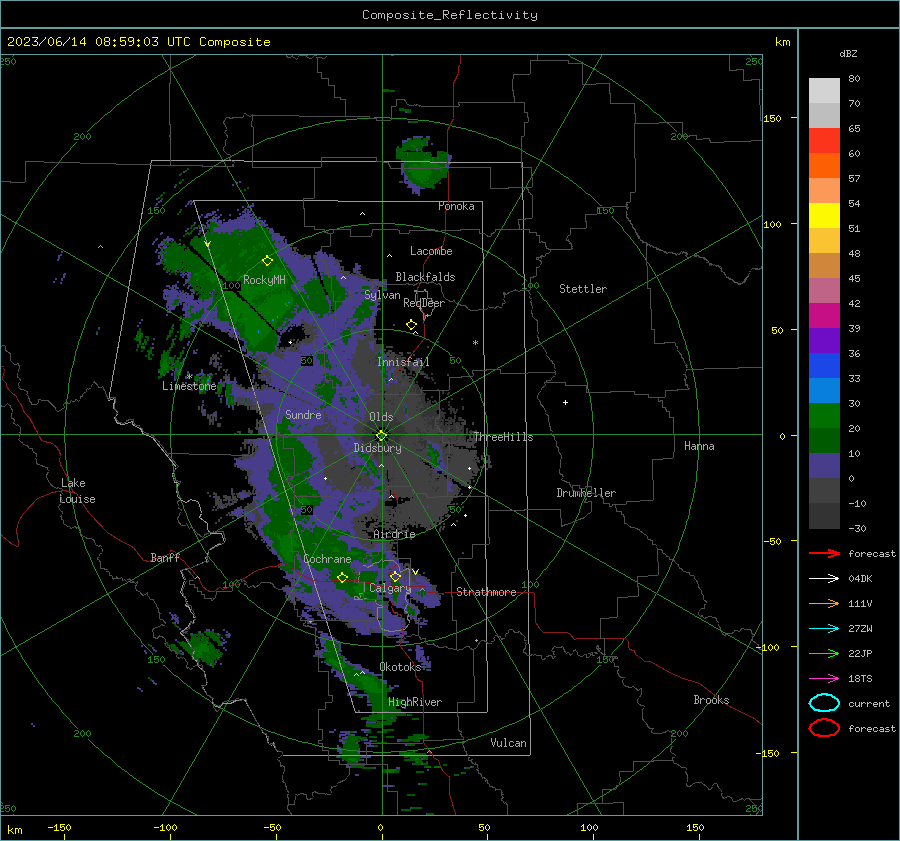Click the Vulcan city label
Viewport: 900px width, 841px height.
click(x=508, y=743)
